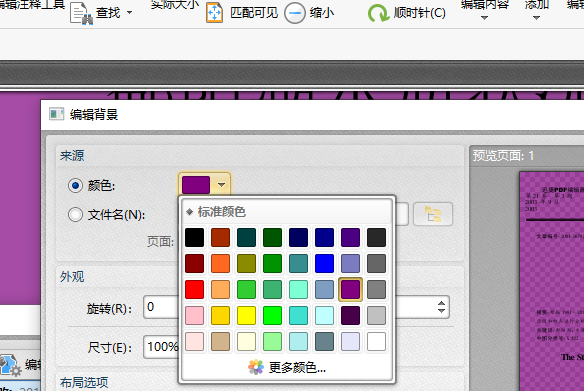
Task: Click the preview page thumbnail
Action: click(552, 281)
